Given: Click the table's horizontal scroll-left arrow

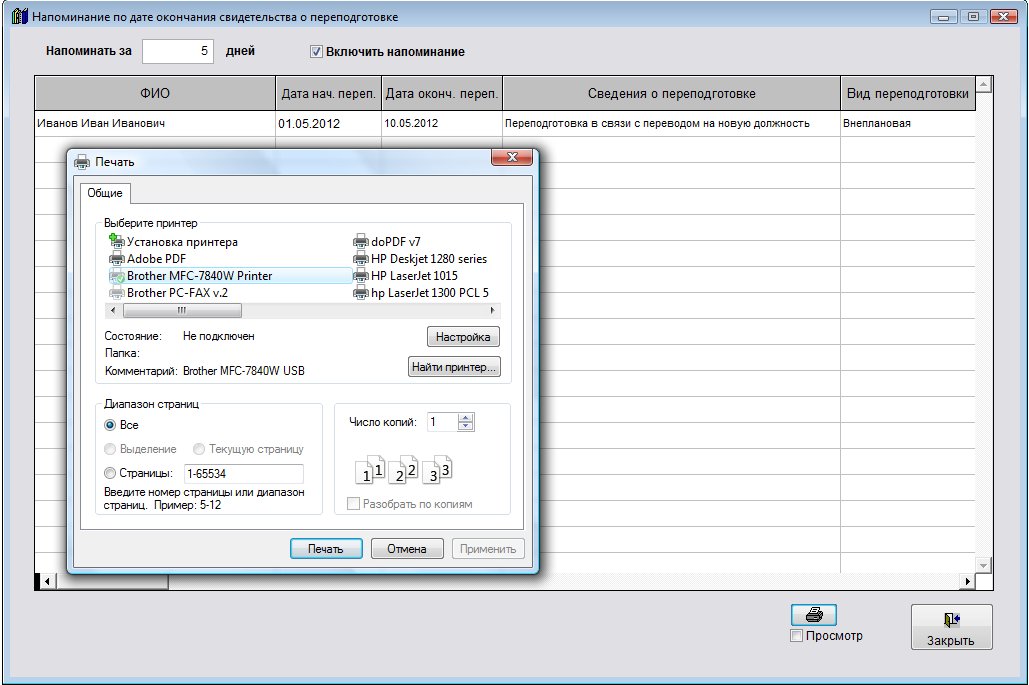Looking at the screenshot, I should (47, 581).
